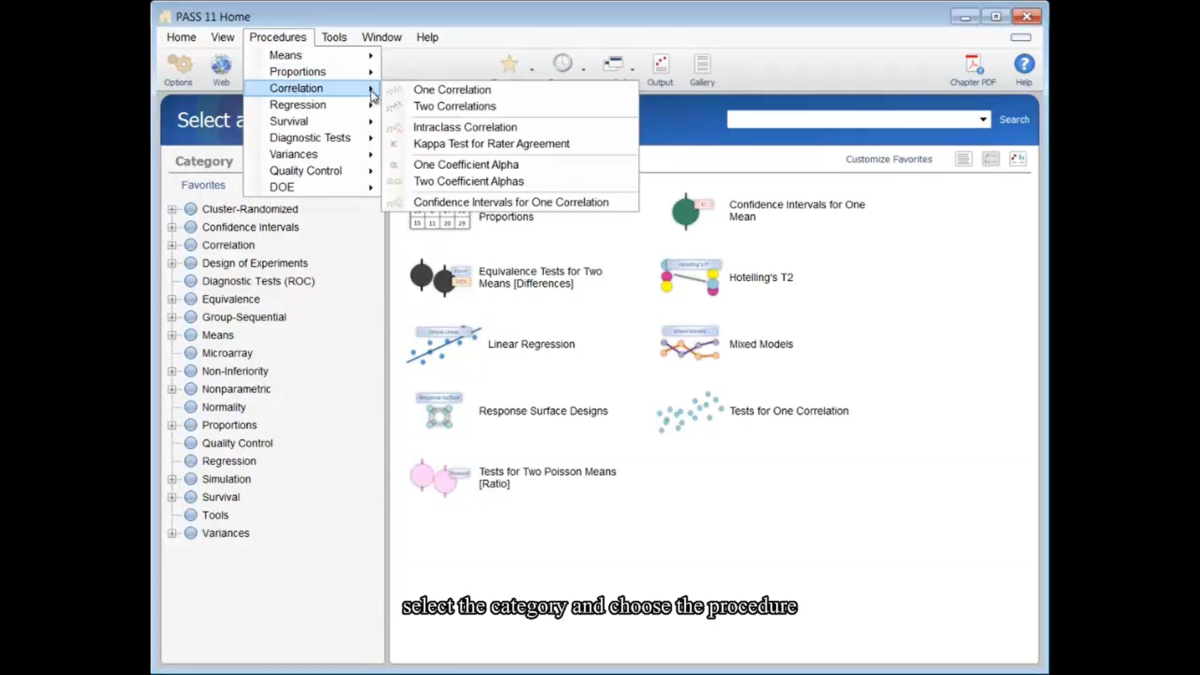Image resolution: width=1200 pixels, height=675 pixels.
Task: Open the Hotelling's T2 procedure icon
Action: tap(689, 277)
